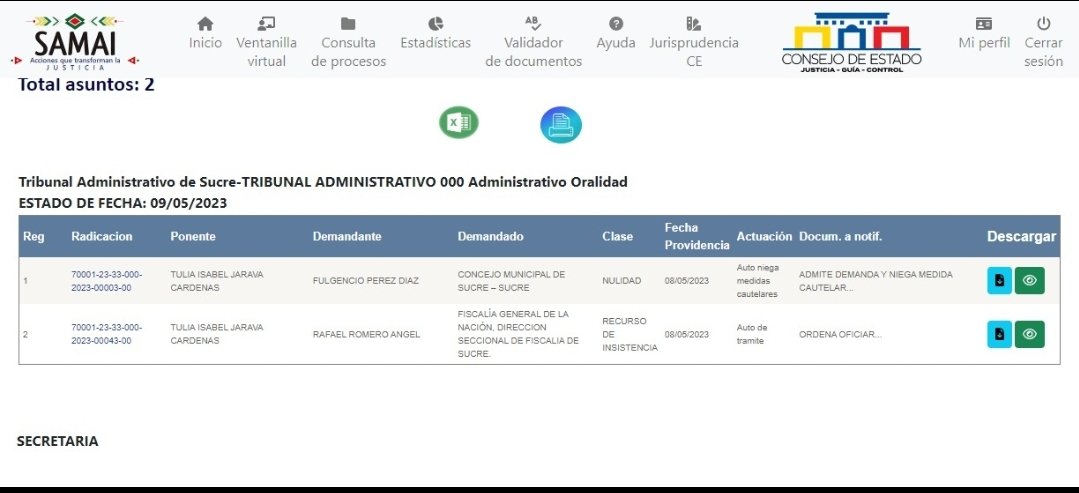
Task: View document for Rafael Romero Angel row
Action: (x=1029, y=334)
